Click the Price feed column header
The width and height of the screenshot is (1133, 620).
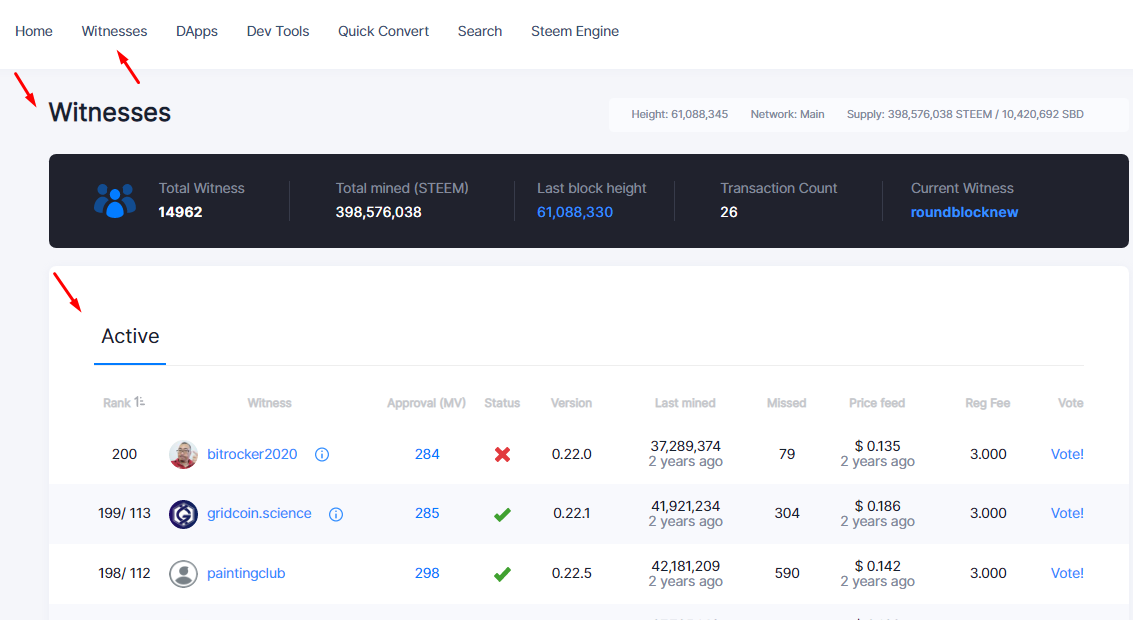coord(877,403)
